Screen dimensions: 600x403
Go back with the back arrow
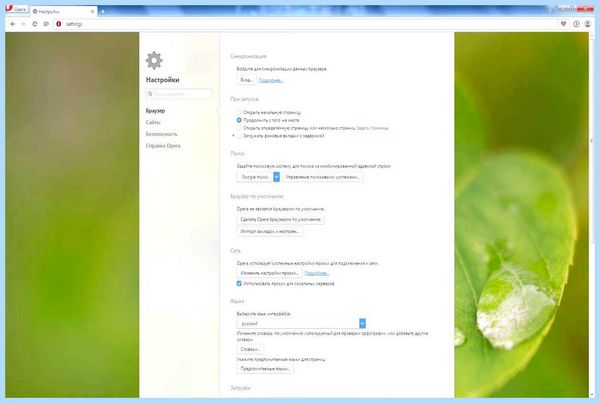[13, 24]
